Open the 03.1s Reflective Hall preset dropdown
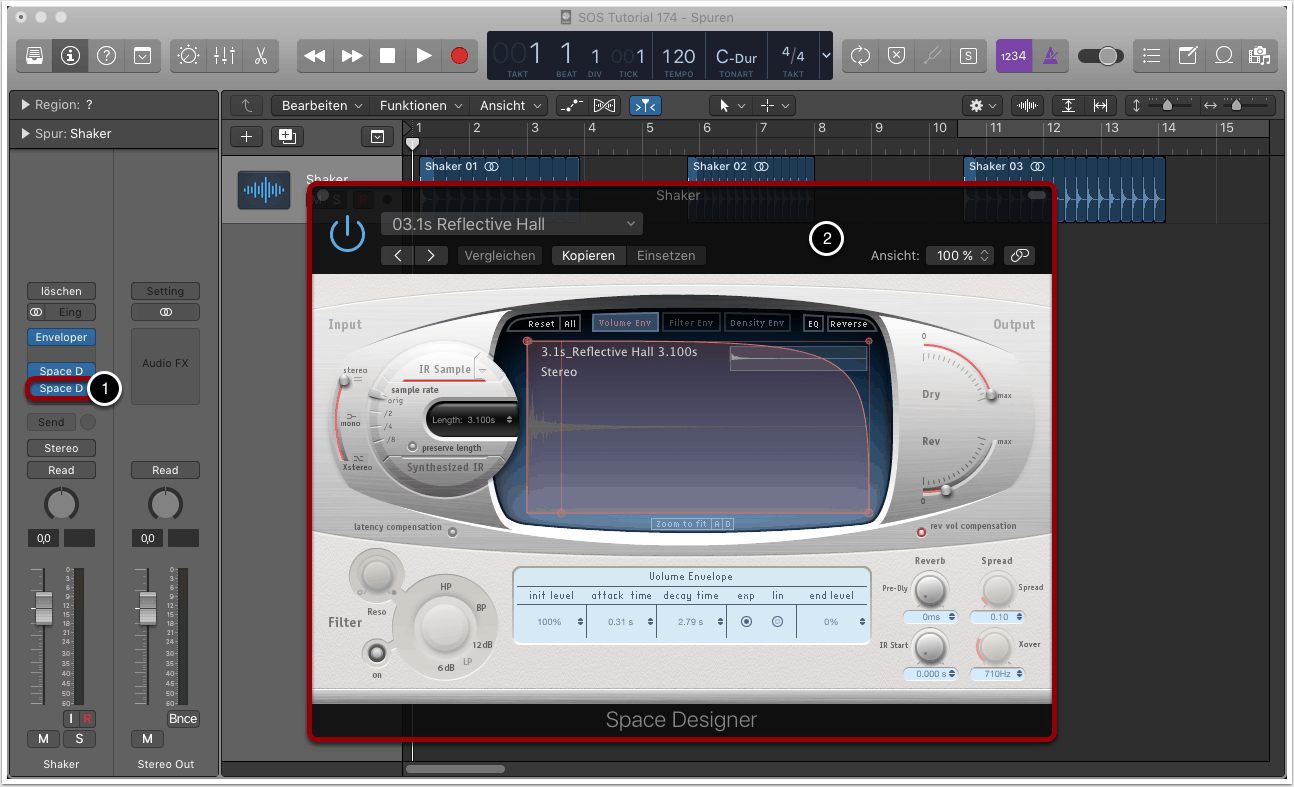1294x787 pixels. (x=511, y=224)
